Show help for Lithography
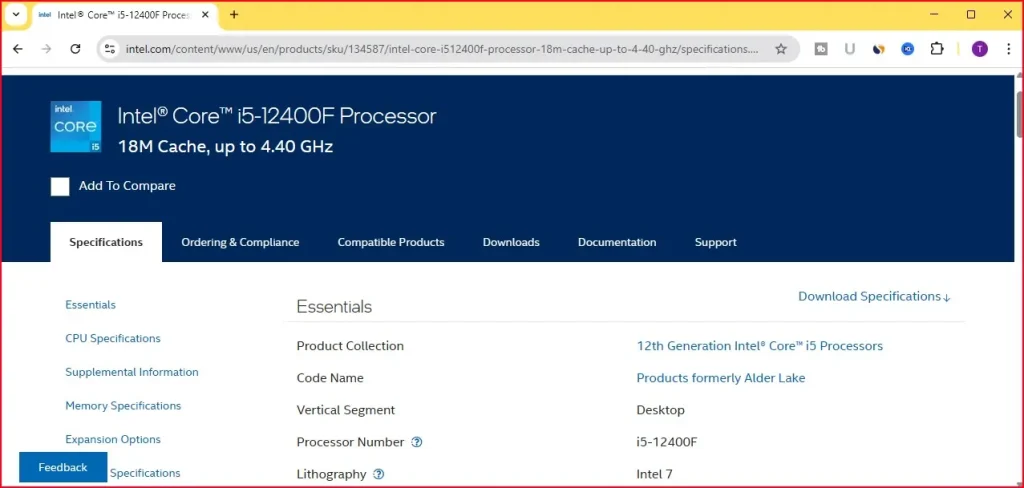 coord(378,474)
